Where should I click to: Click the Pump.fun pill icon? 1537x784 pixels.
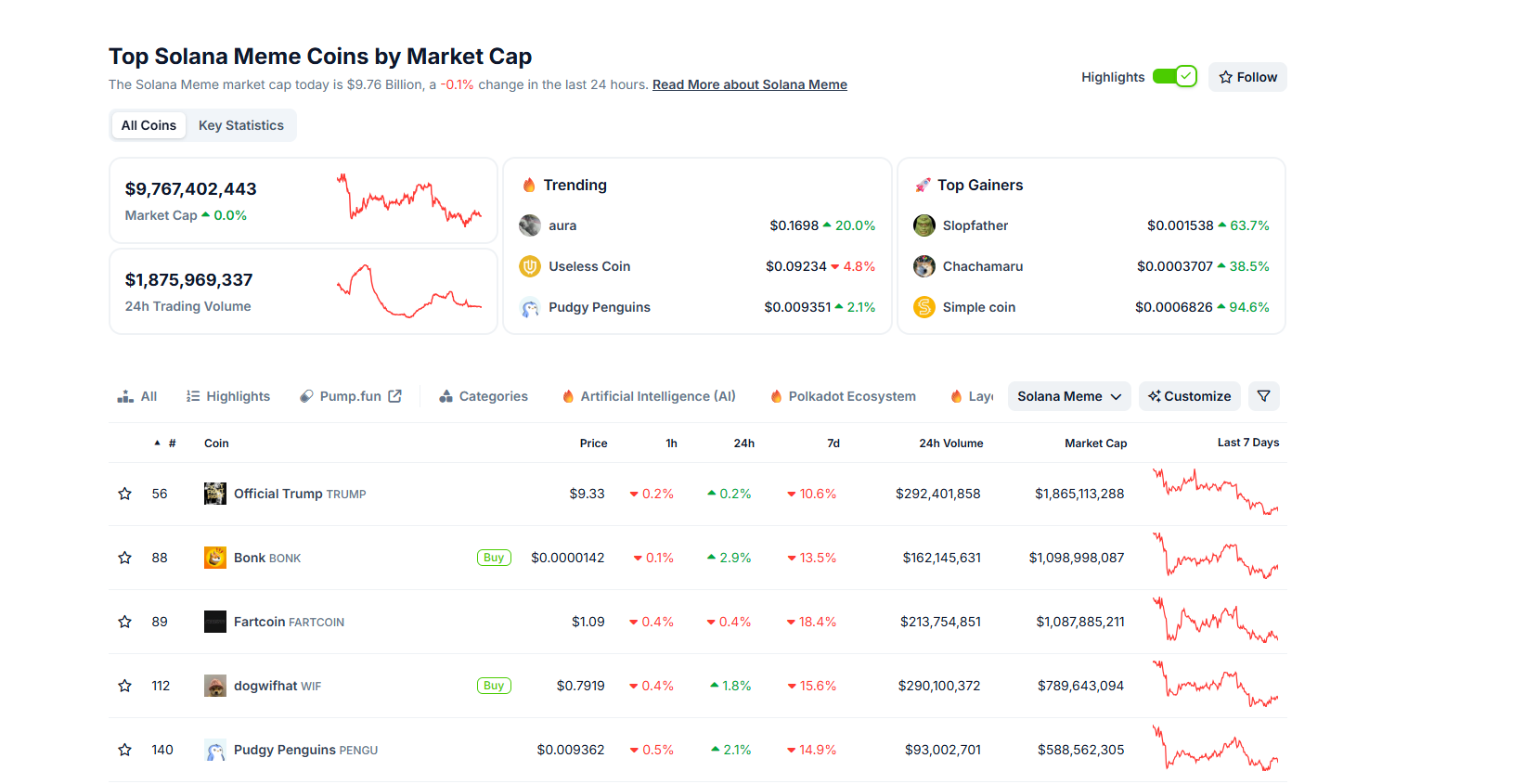[306, 396]
